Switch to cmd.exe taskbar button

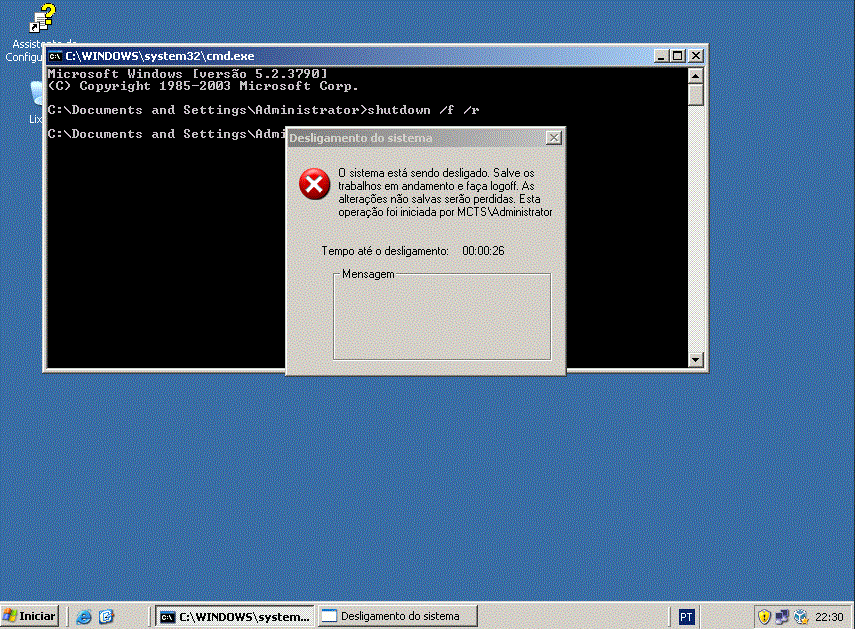234,616
